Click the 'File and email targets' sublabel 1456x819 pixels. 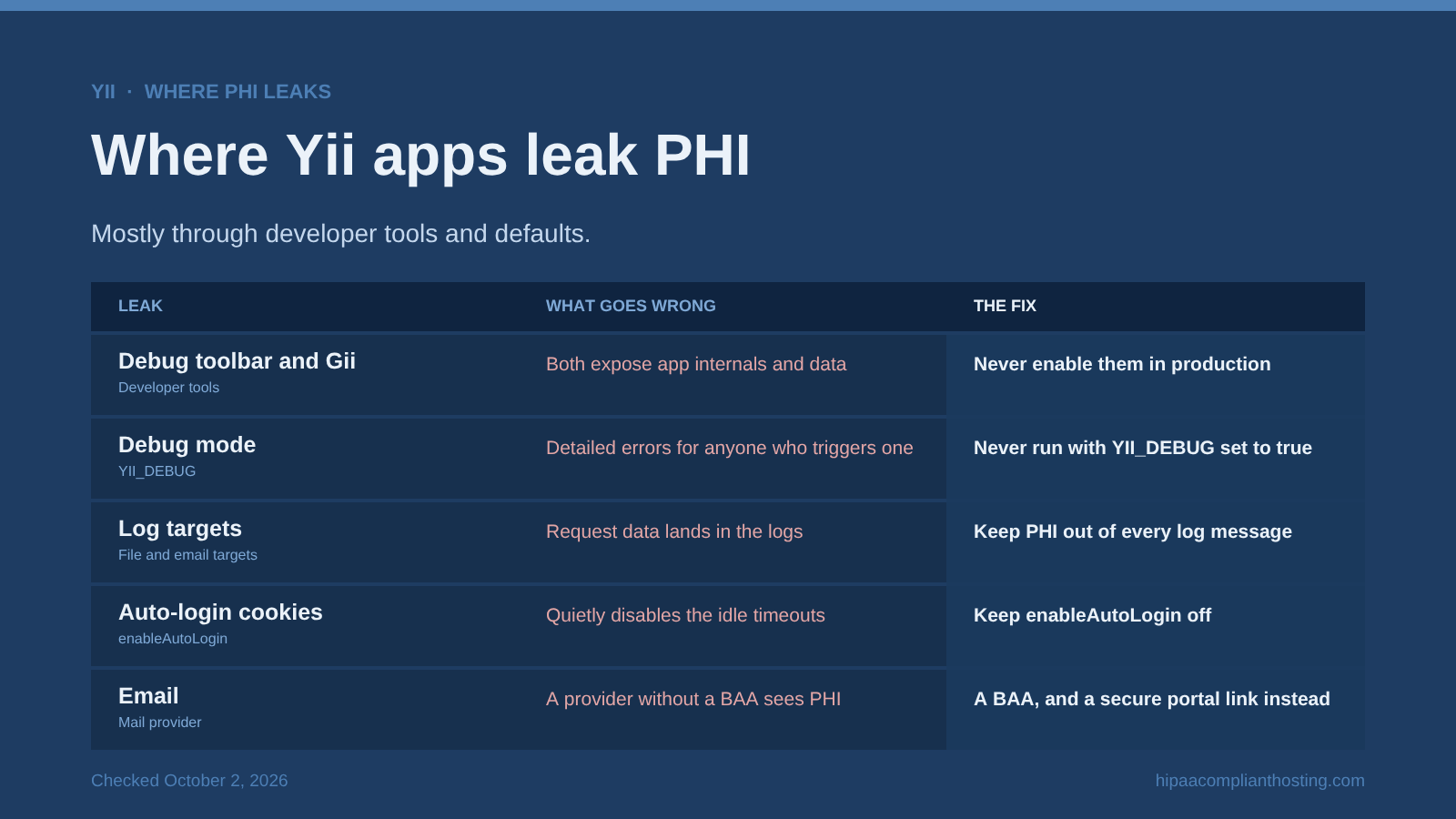[187, 555]
